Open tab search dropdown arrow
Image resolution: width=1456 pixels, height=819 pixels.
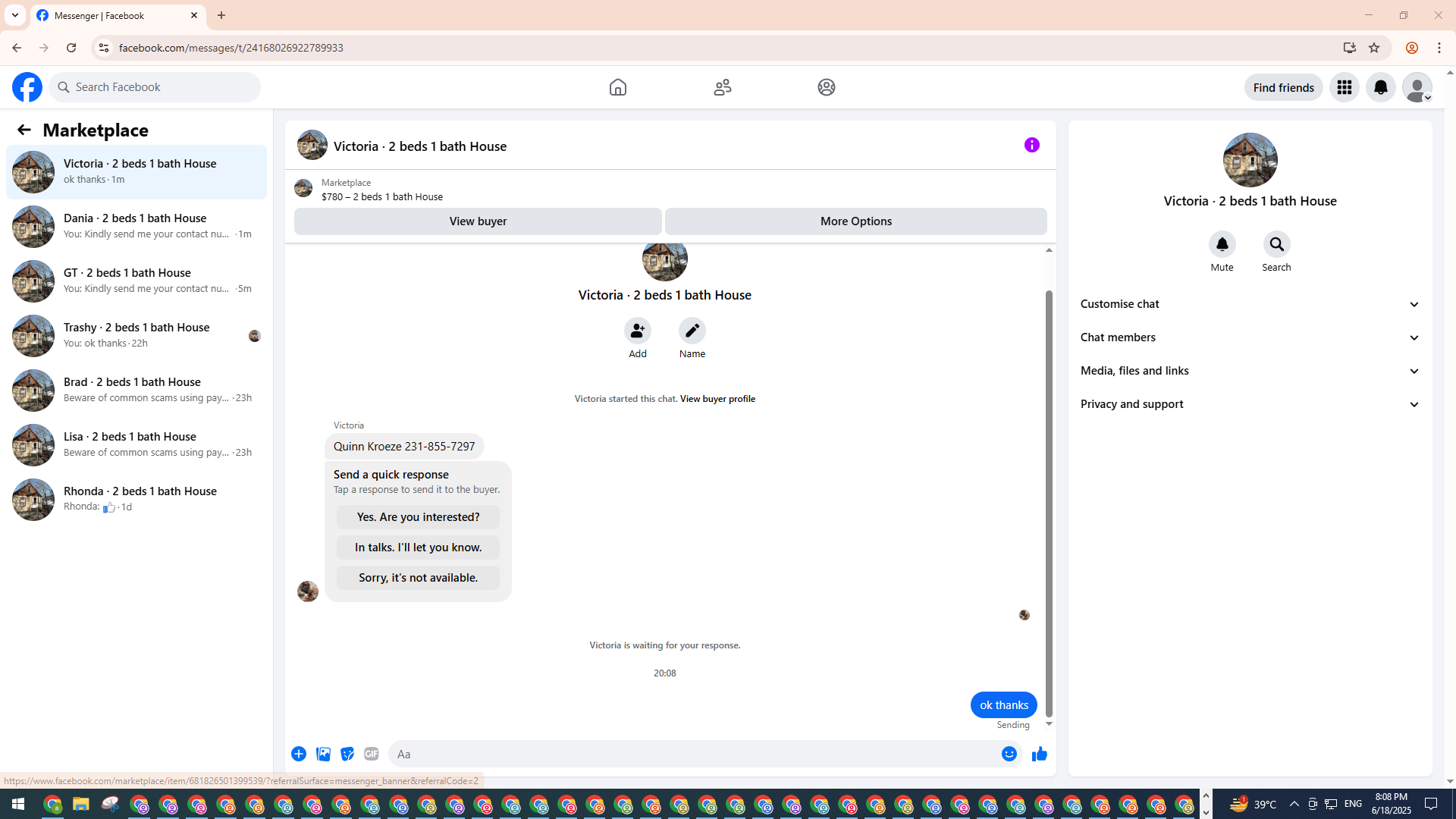15,15
